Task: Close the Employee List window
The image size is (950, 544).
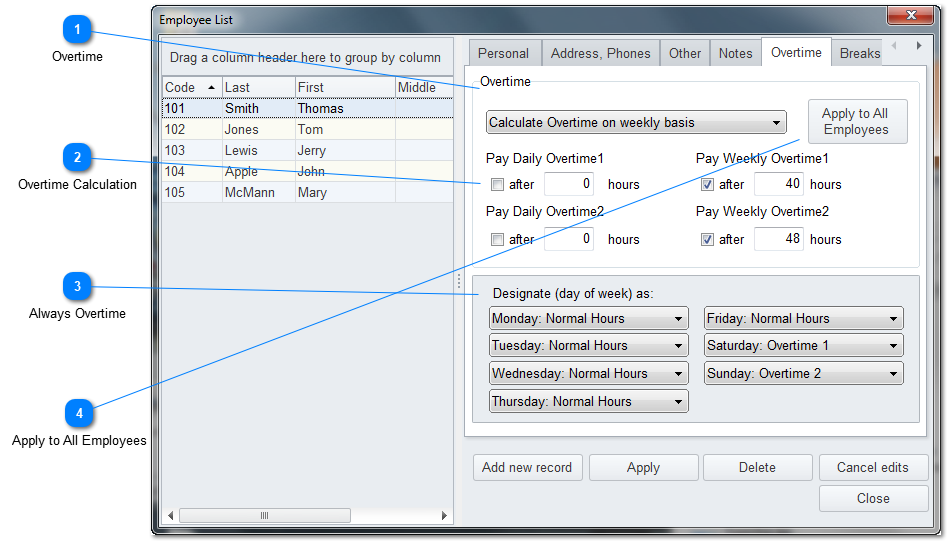Action: point(910,17)
